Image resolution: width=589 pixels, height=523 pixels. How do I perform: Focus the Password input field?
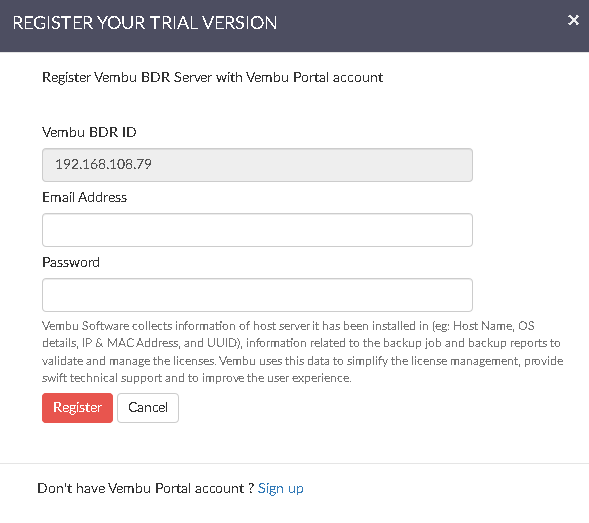[257, 295]
